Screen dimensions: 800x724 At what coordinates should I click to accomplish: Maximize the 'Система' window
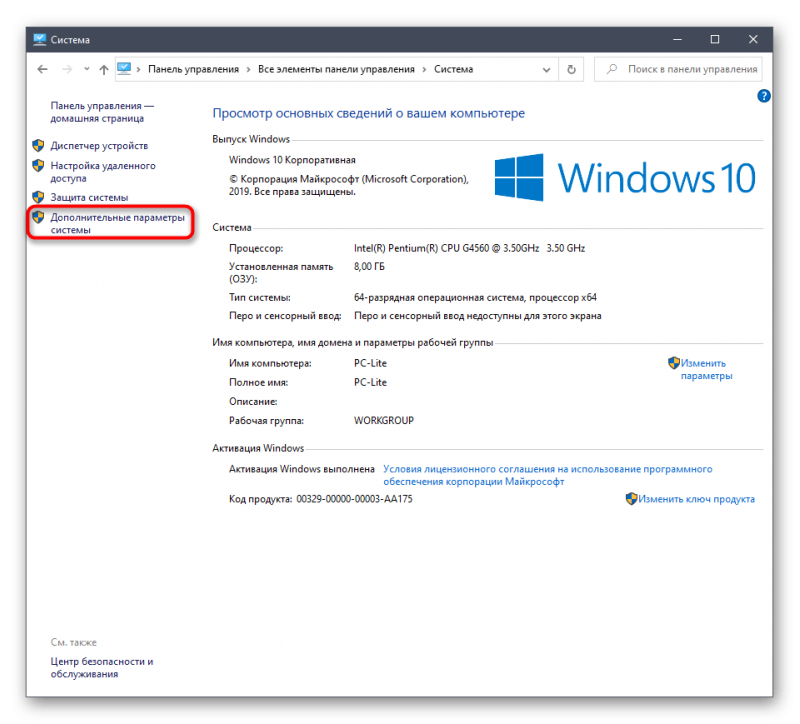(x=715, y=39)
